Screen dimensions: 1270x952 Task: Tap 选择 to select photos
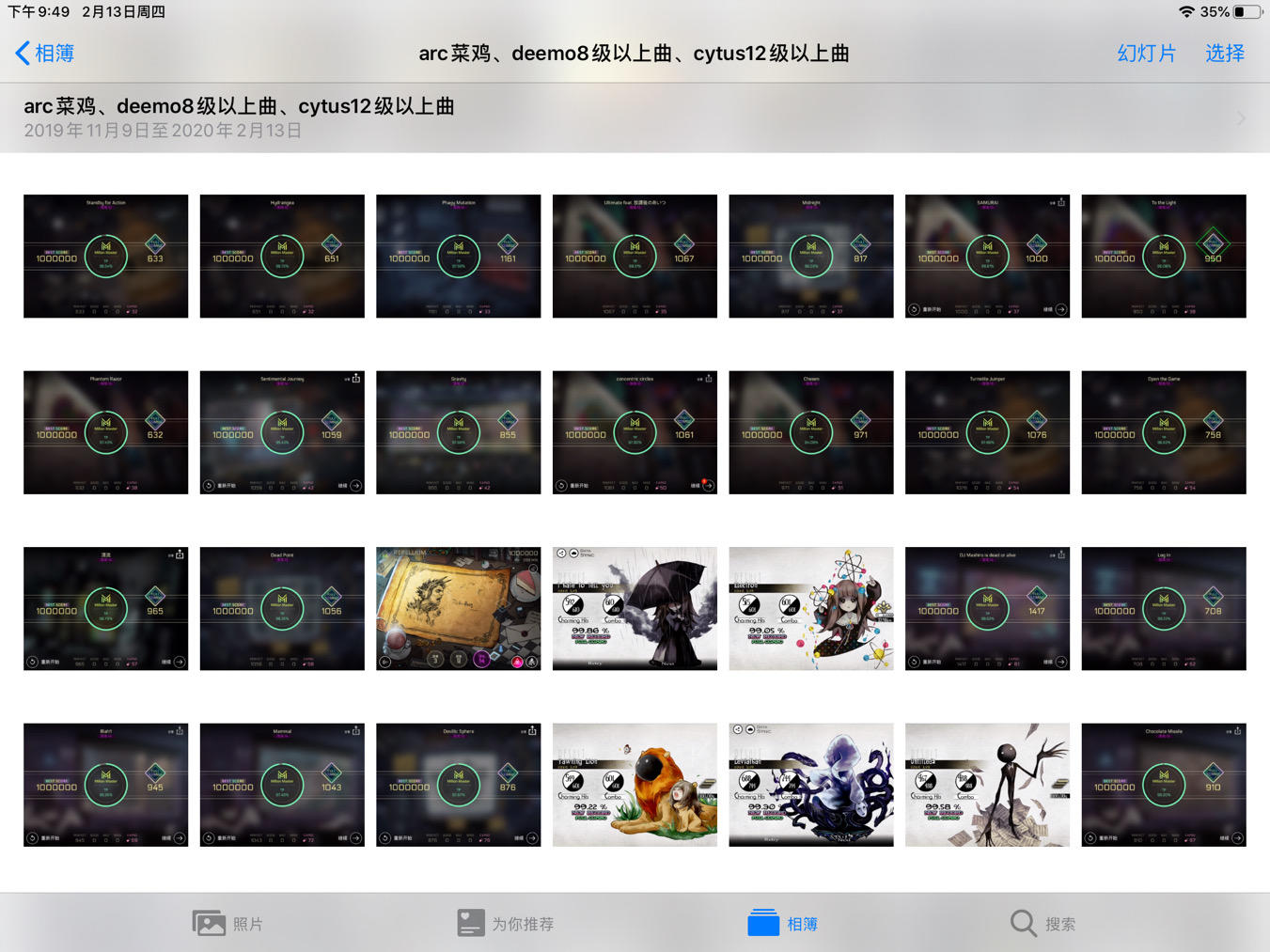1225,54
